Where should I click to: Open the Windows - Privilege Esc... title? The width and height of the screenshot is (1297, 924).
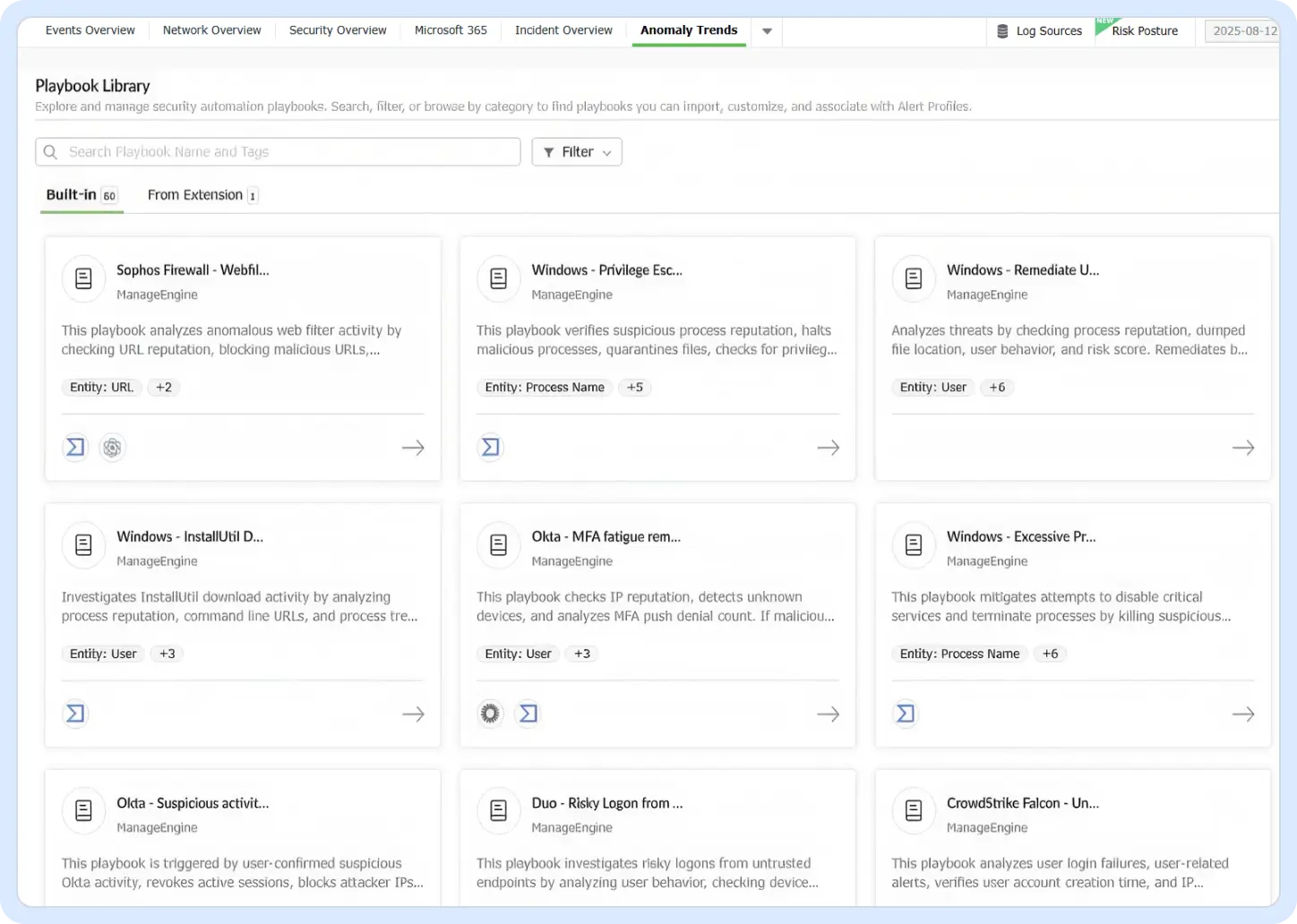click(606, 269)
